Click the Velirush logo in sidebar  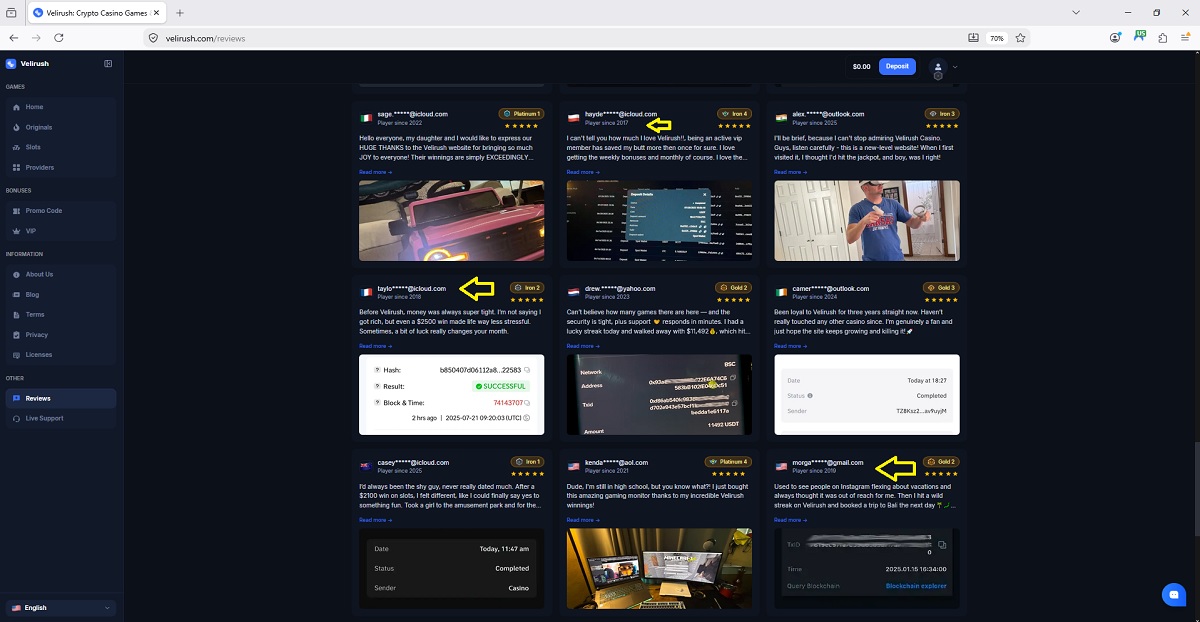click(x=11, y=64)
